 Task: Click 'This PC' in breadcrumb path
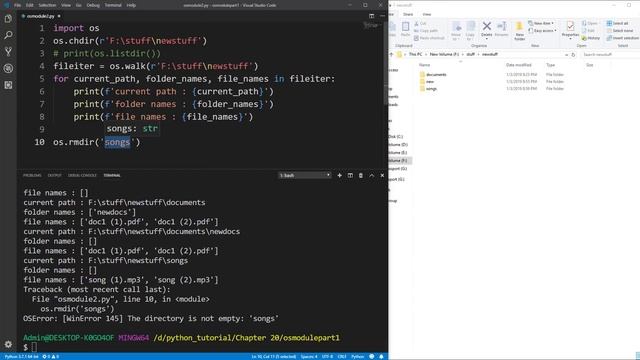point(416,54)
